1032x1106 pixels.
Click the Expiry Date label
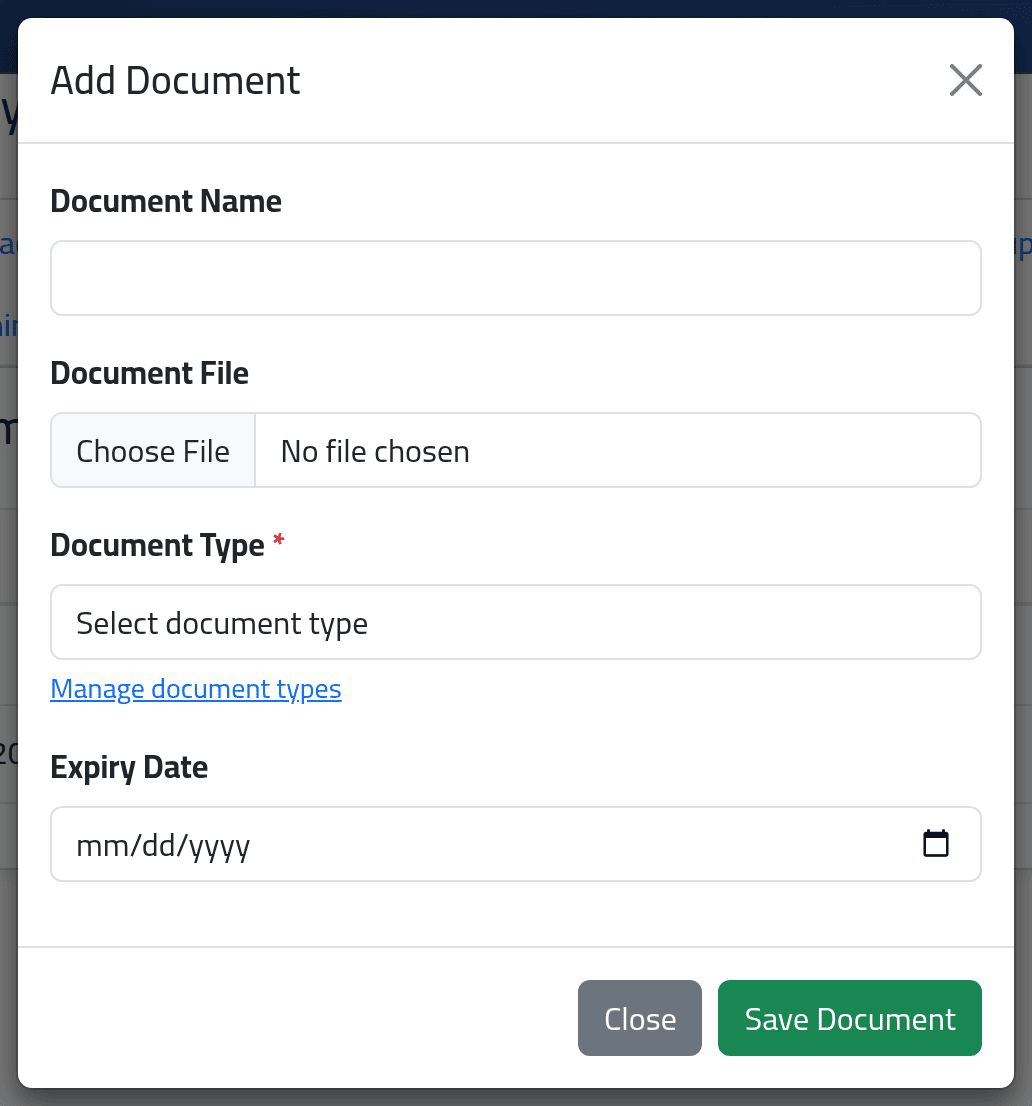point(129,767)
